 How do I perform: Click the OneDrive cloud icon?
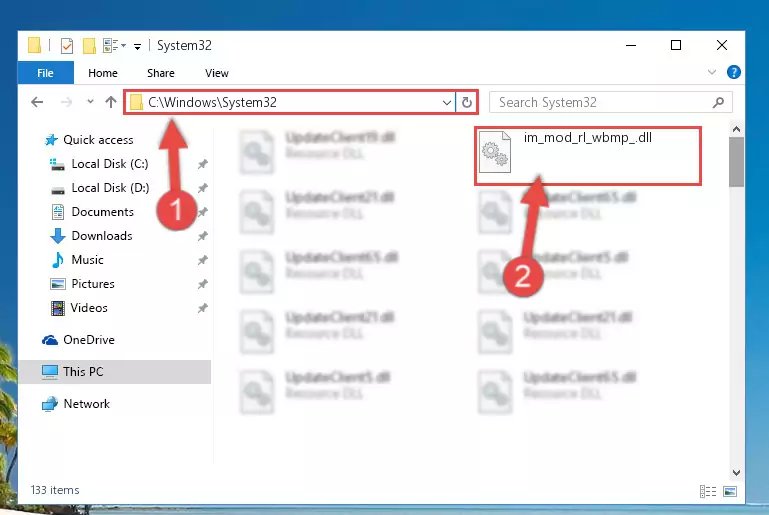pyautogui.click(x=50, y=340)
